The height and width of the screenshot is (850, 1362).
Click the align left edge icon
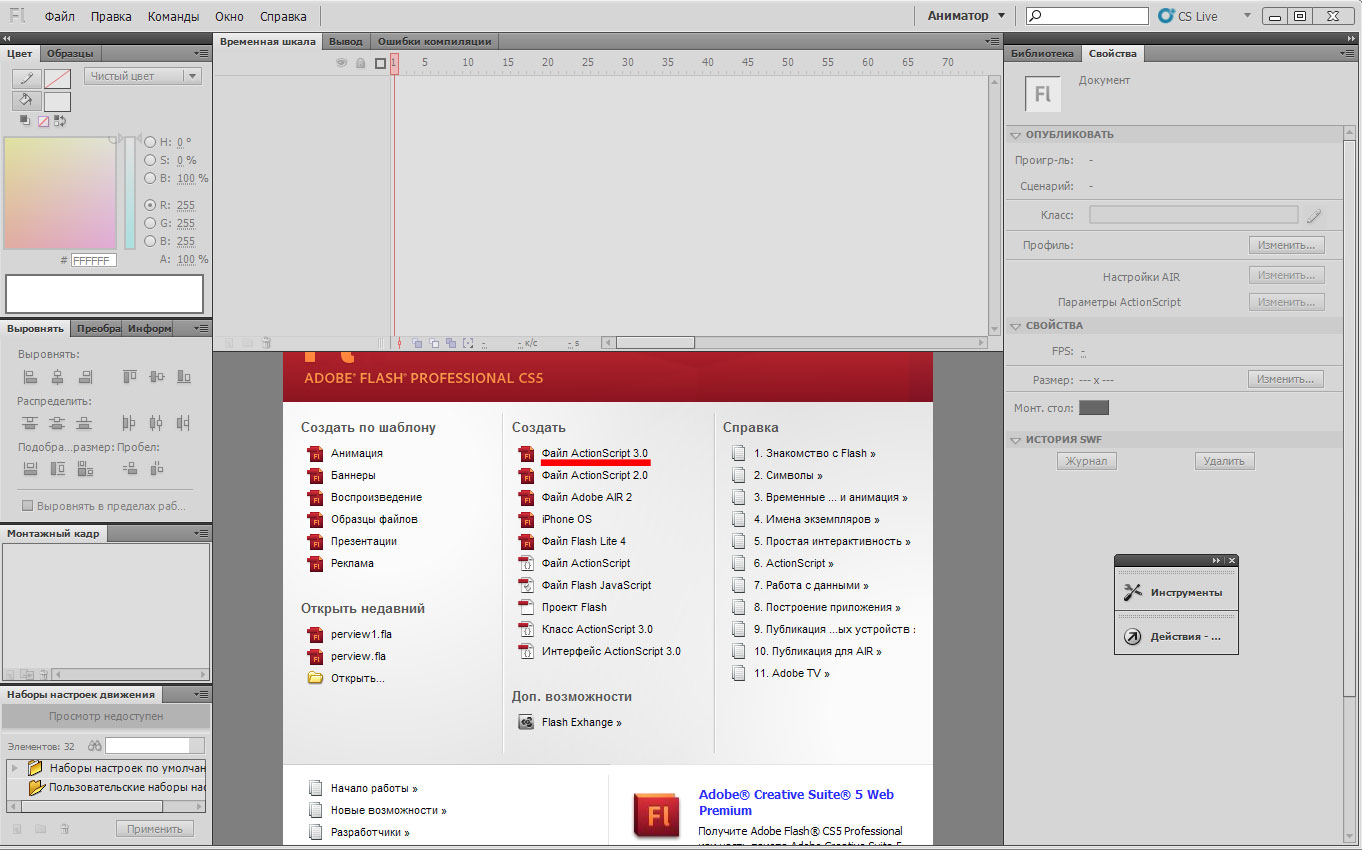coord(30,377)
